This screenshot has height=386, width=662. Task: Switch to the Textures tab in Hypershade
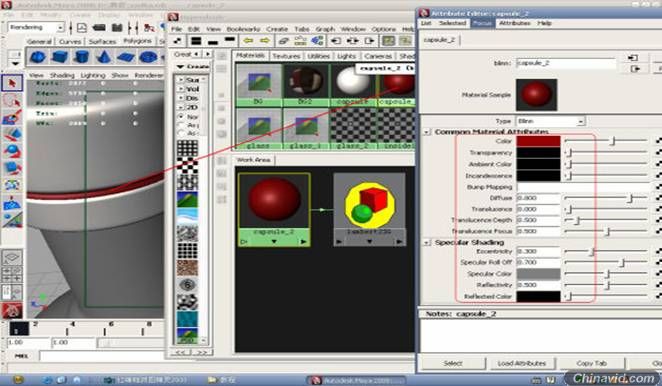pos(286,56)
